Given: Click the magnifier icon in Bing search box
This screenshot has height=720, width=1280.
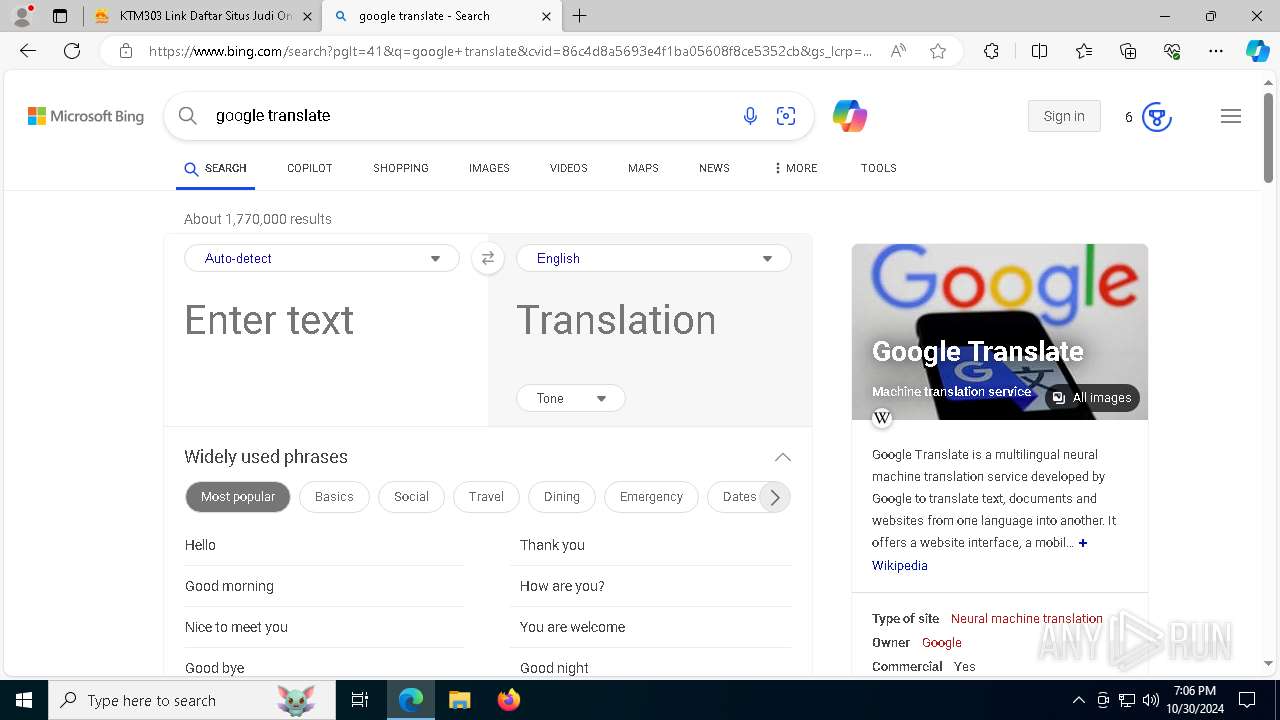Looking at the screenshot, I should [187, 116].
